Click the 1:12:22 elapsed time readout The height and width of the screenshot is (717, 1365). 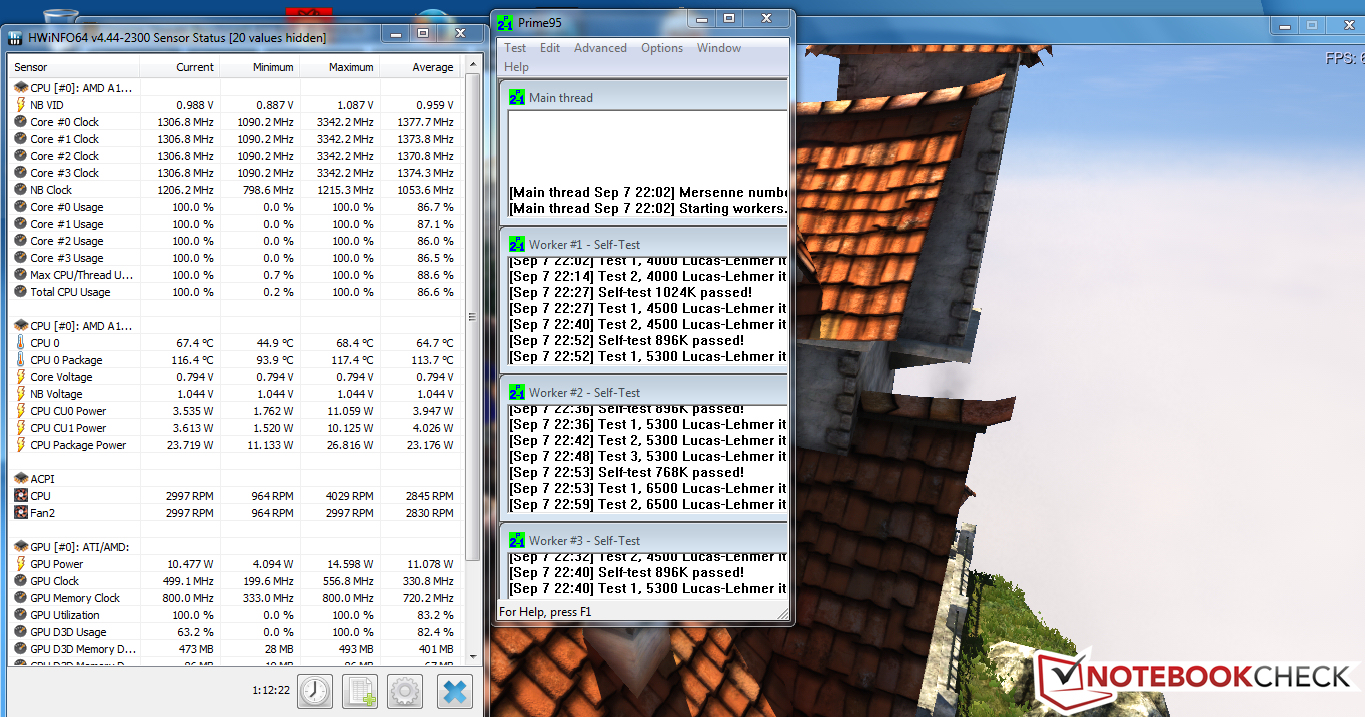point(270,690)
